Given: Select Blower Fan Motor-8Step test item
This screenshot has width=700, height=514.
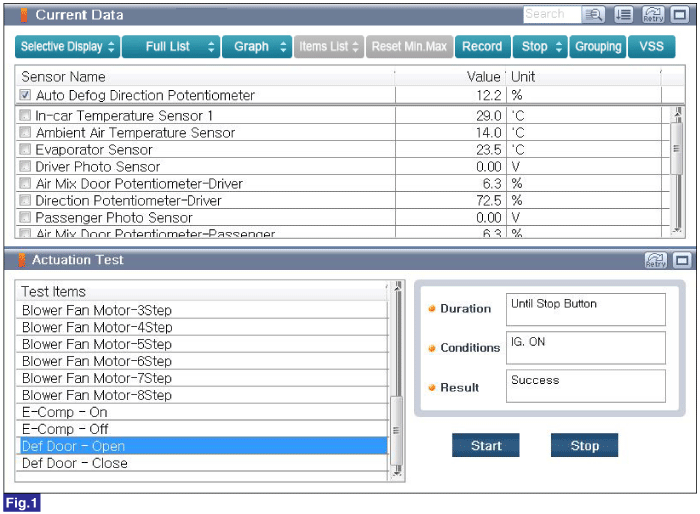Looking at the screenshot, I should (202, 395).
